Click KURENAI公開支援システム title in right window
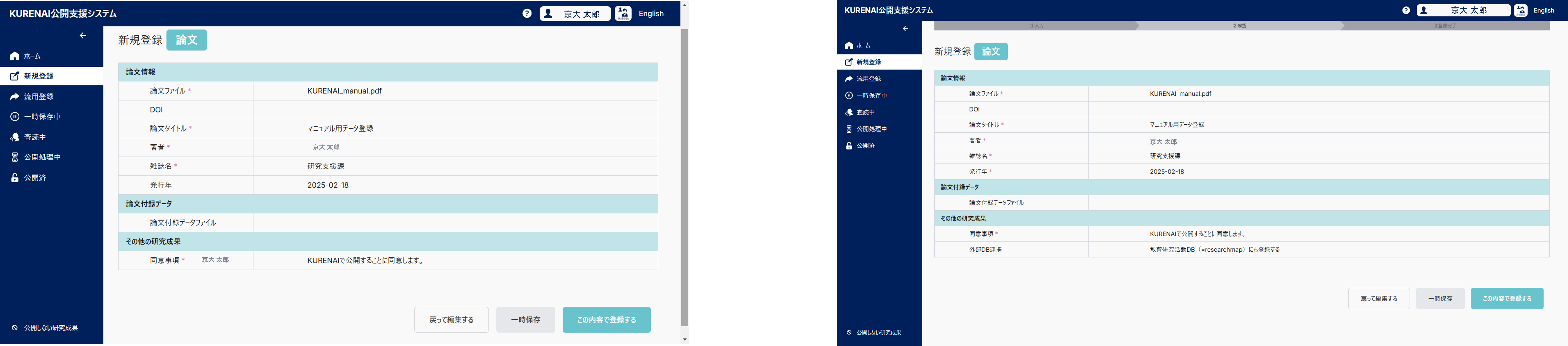The width and height of the screenshot is (1568, 346). click(889, 10)
